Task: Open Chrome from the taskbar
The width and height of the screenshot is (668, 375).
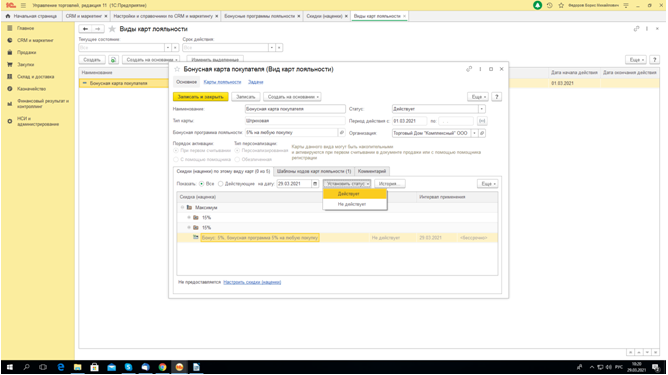Action: click(162, 367)
